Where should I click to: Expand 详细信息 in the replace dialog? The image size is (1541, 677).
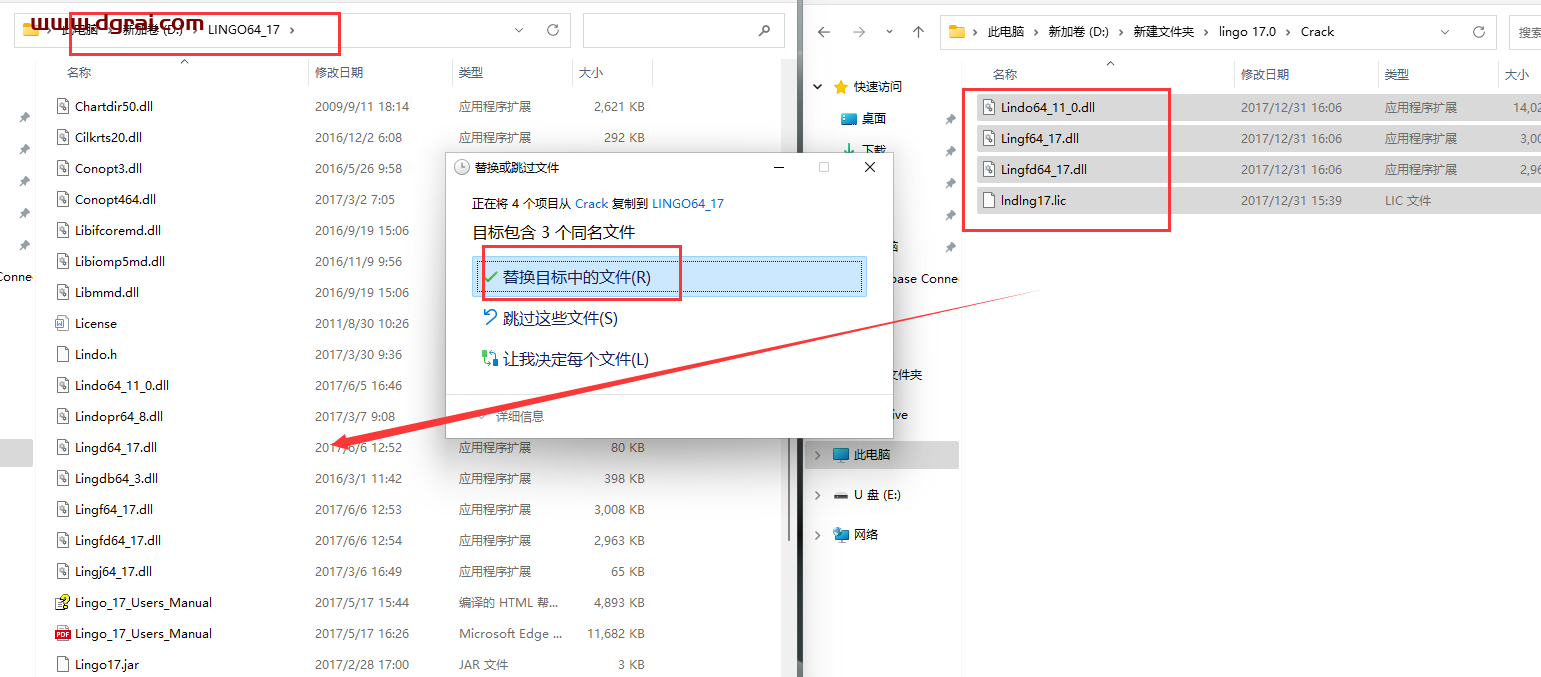(x=510, y=416)
